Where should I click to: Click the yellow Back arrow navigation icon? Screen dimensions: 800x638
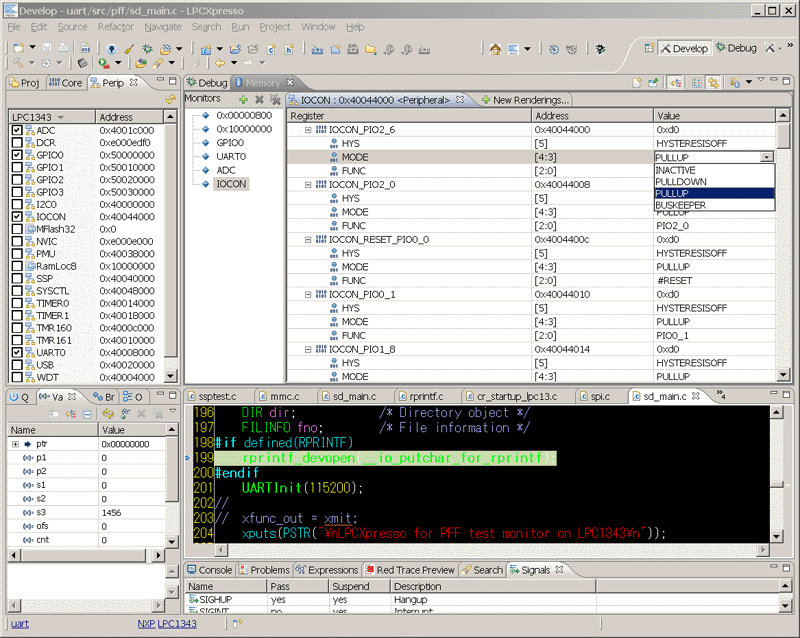[220, 63]
